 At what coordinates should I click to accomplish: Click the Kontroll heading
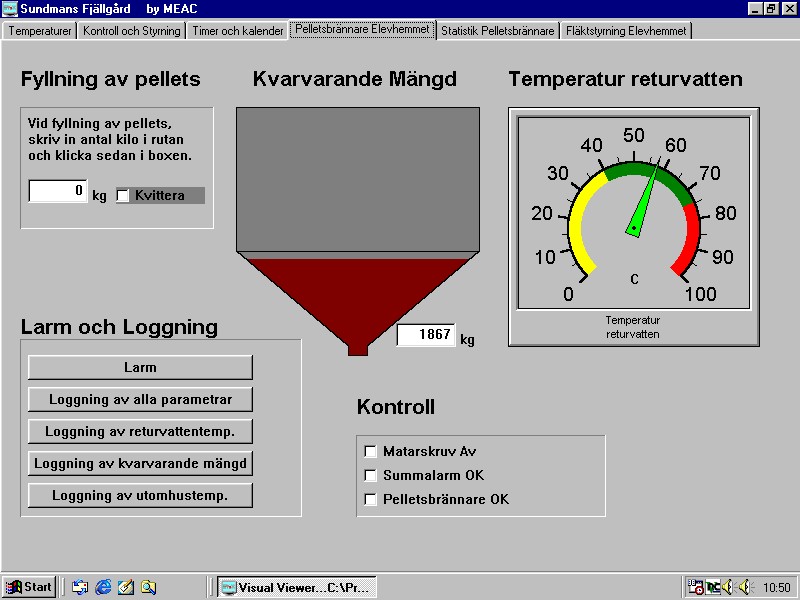tap(396, 407)
